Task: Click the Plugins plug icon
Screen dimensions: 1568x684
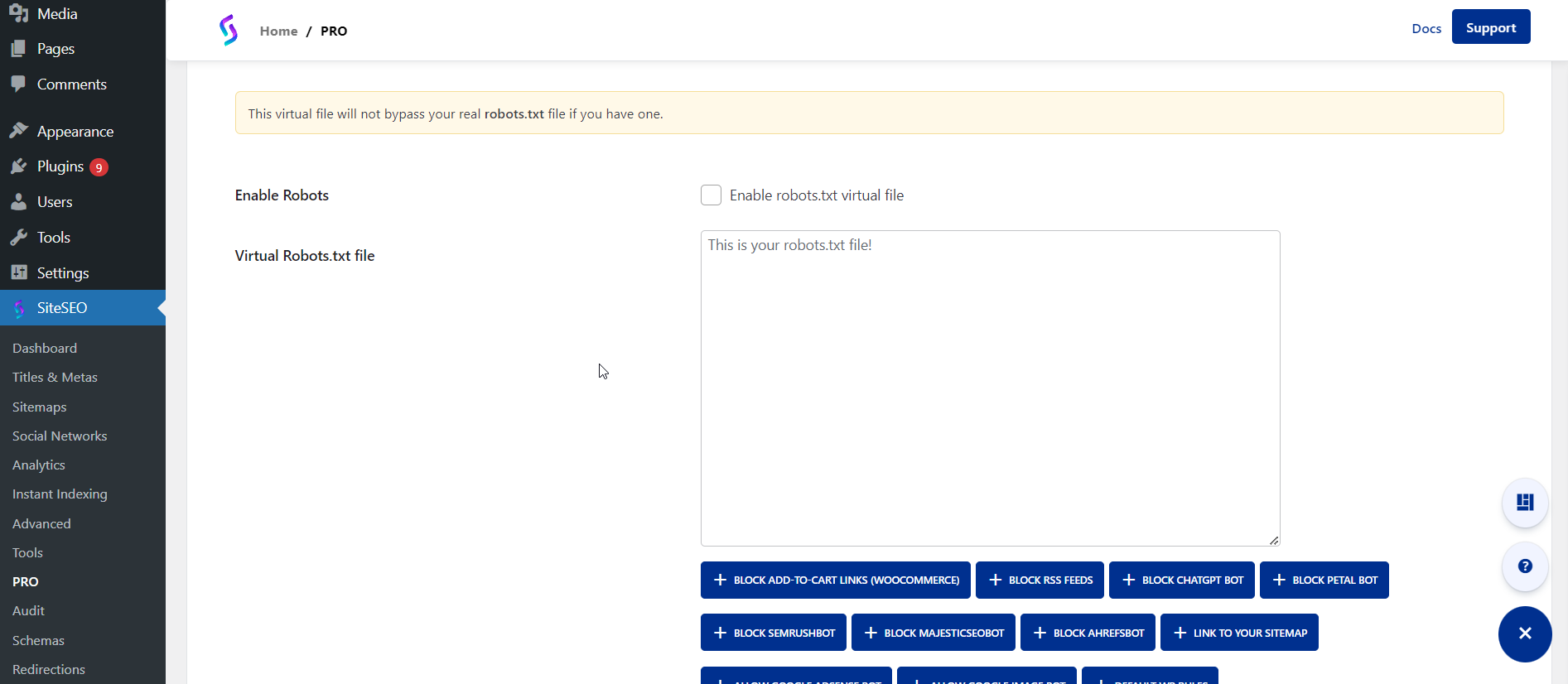Action: [19, 166]
